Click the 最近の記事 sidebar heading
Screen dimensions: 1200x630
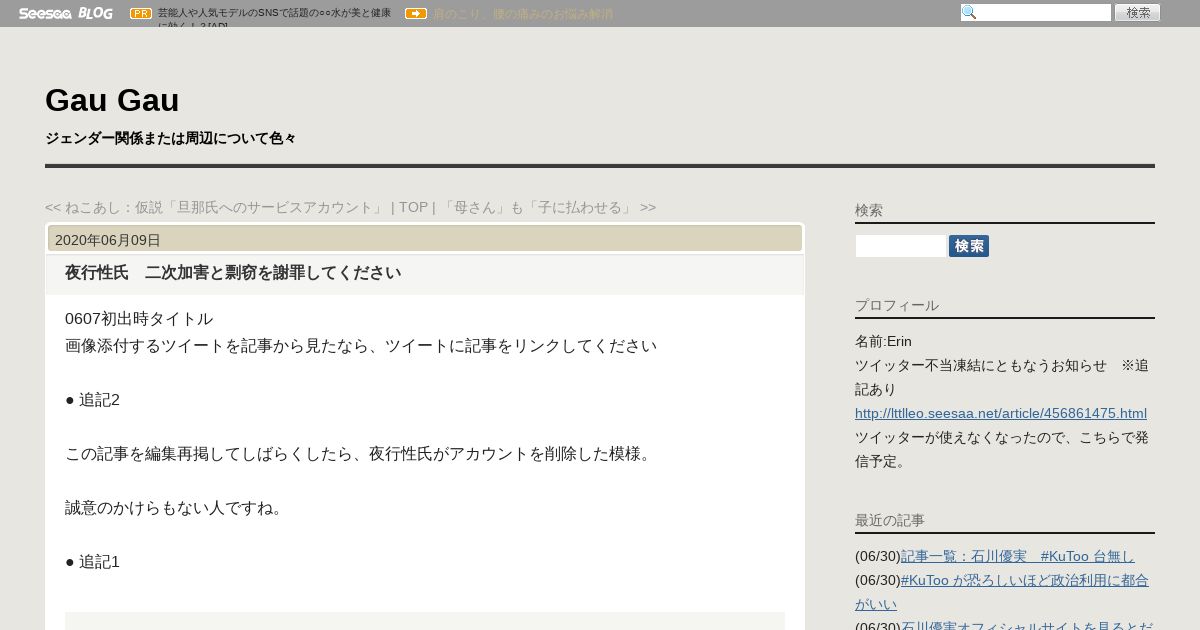(890, 520)
